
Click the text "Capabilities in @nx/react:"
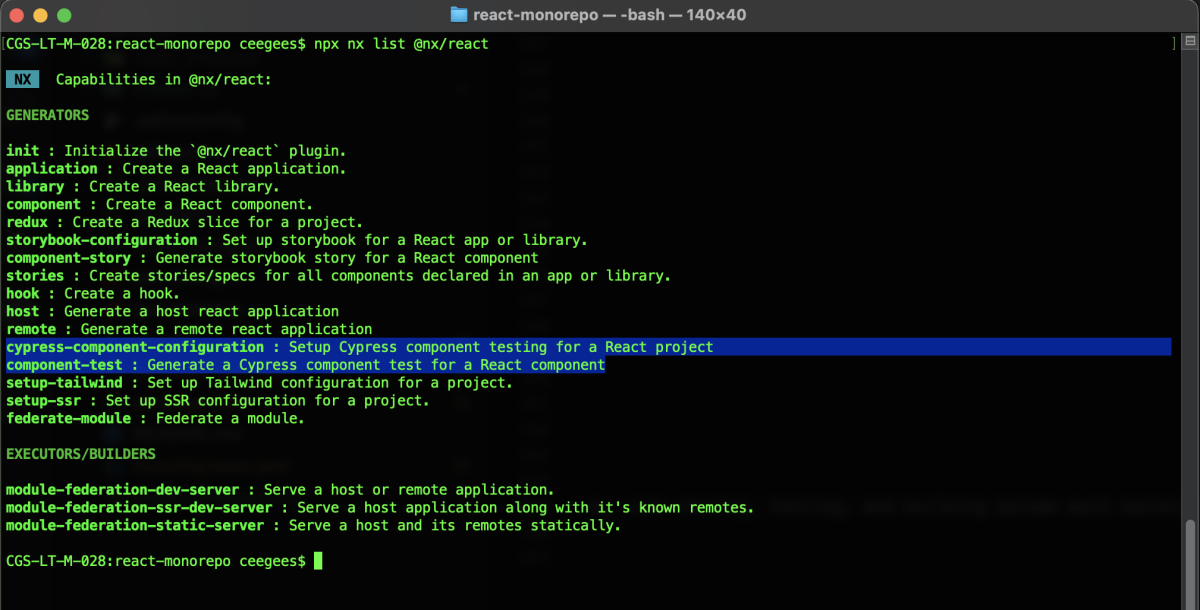(x=164, y=79)
